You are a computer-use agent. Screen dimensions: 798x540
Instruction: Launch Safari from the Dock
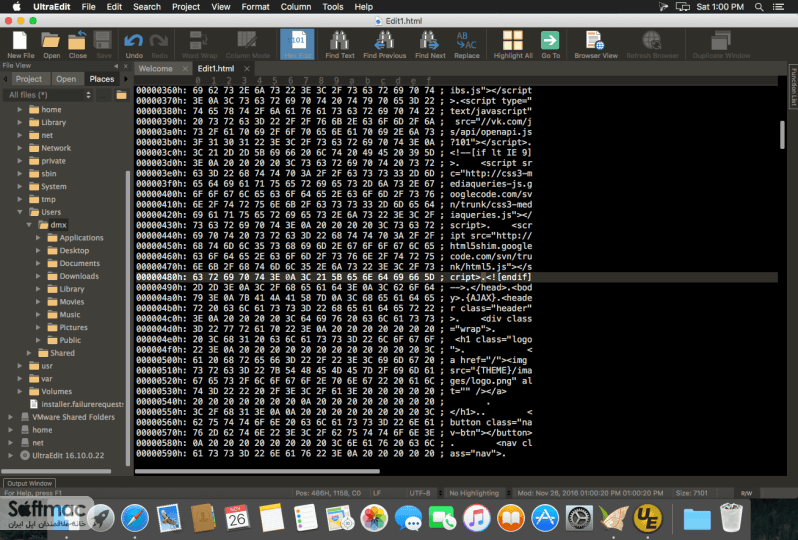134,519
